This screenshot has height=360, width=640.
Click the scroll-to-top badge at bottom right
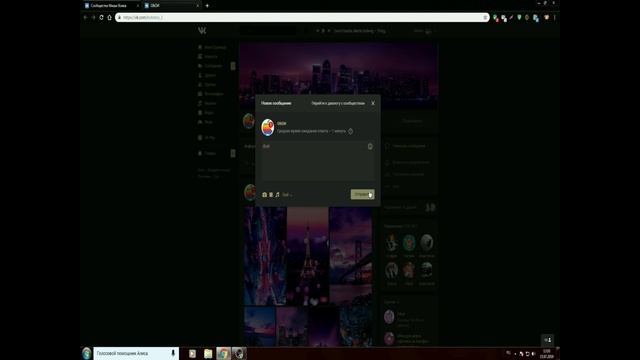[x=548, y=340]
